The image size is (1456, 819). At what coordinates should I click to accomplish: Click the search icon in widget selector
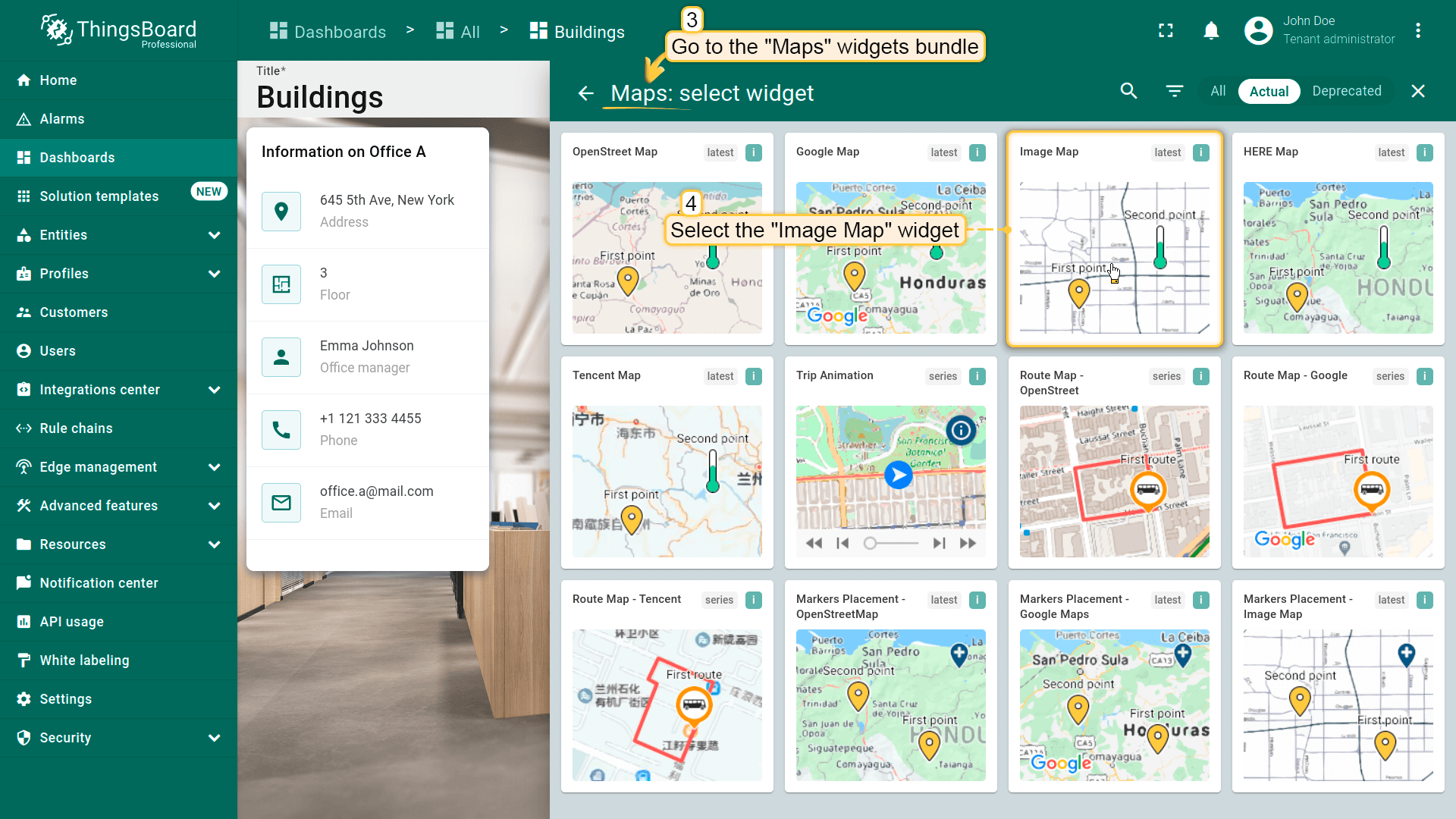click(1128, 91)
